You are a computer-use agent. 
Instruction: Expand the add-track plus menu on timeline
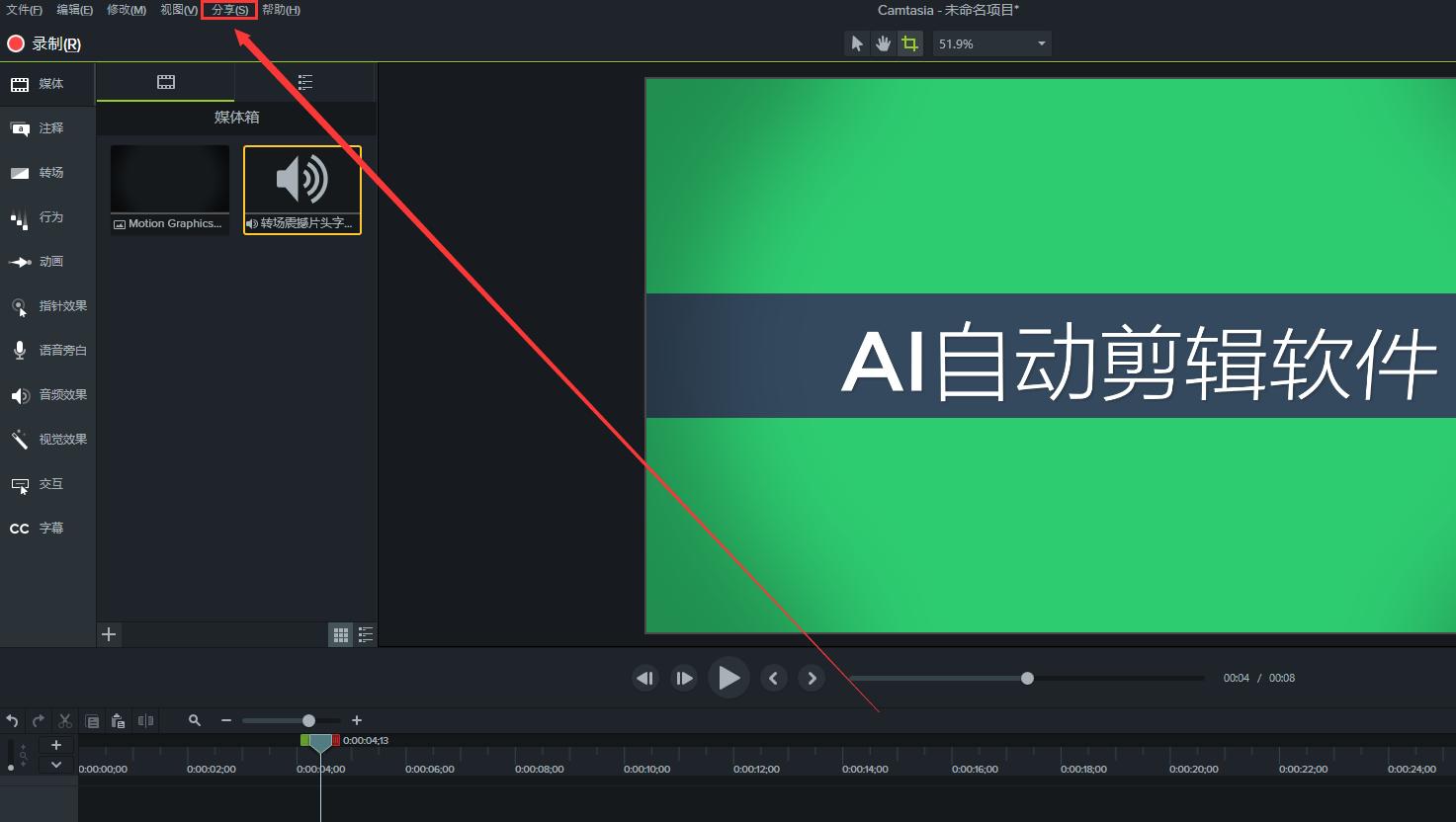(x=56, y=744)
